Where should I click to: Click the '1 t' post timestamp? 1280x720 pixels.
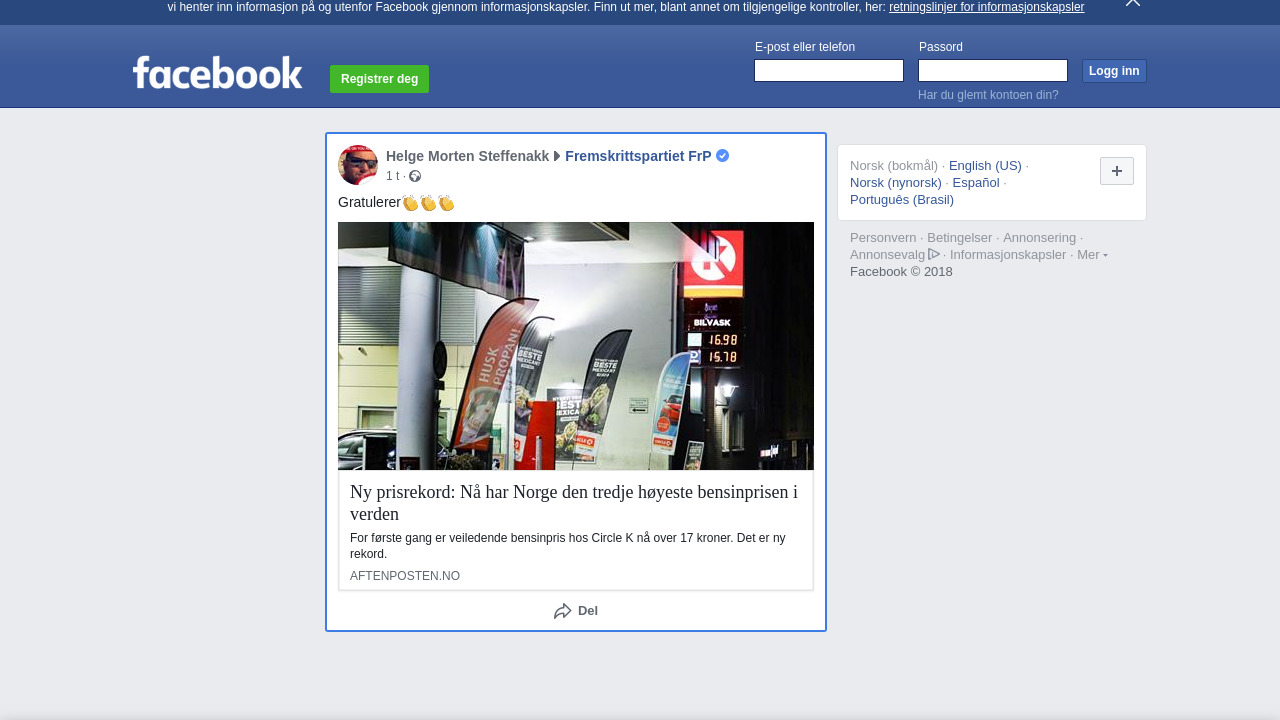[x=392, y=176]
